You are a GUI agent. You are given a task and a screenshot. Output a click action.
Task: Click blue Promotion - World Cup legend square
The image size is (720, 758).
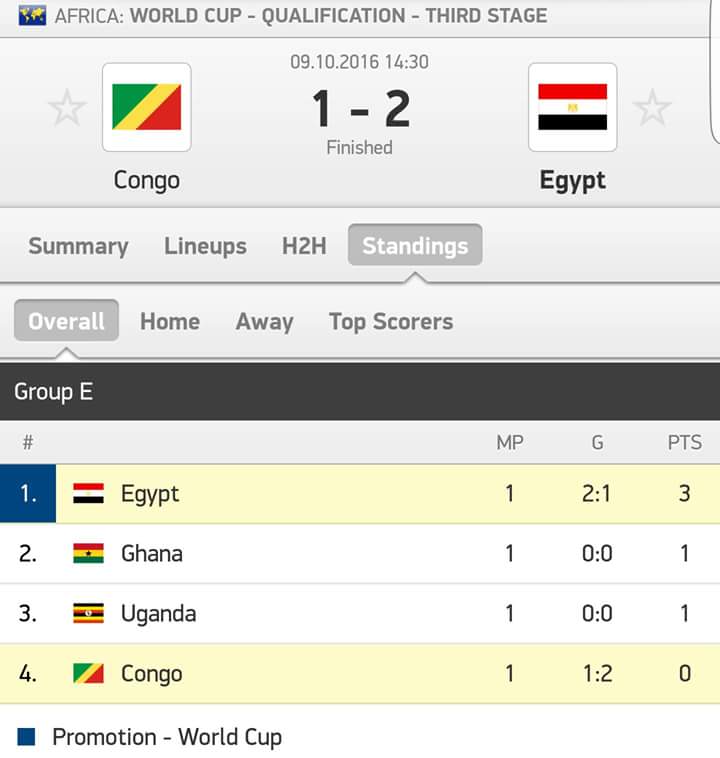[x=26, y=737]
